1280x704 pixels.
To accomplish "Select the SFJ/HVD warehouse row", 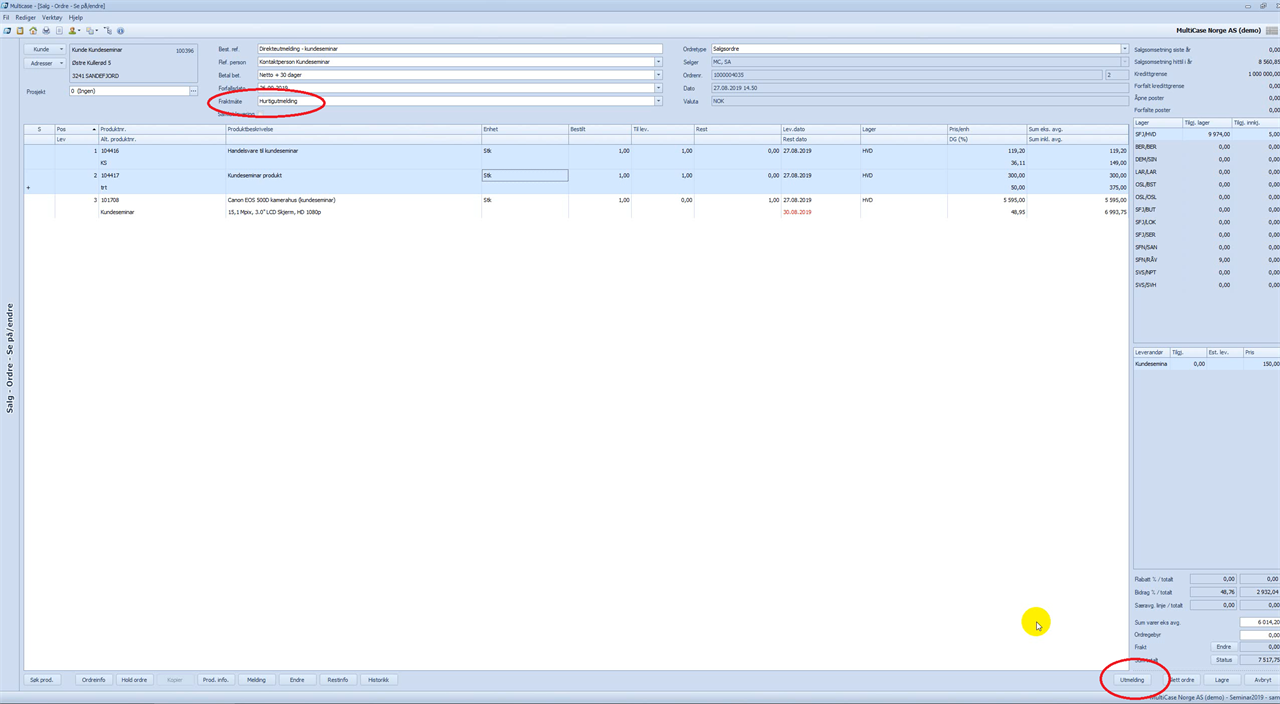I will (1206, 134).
